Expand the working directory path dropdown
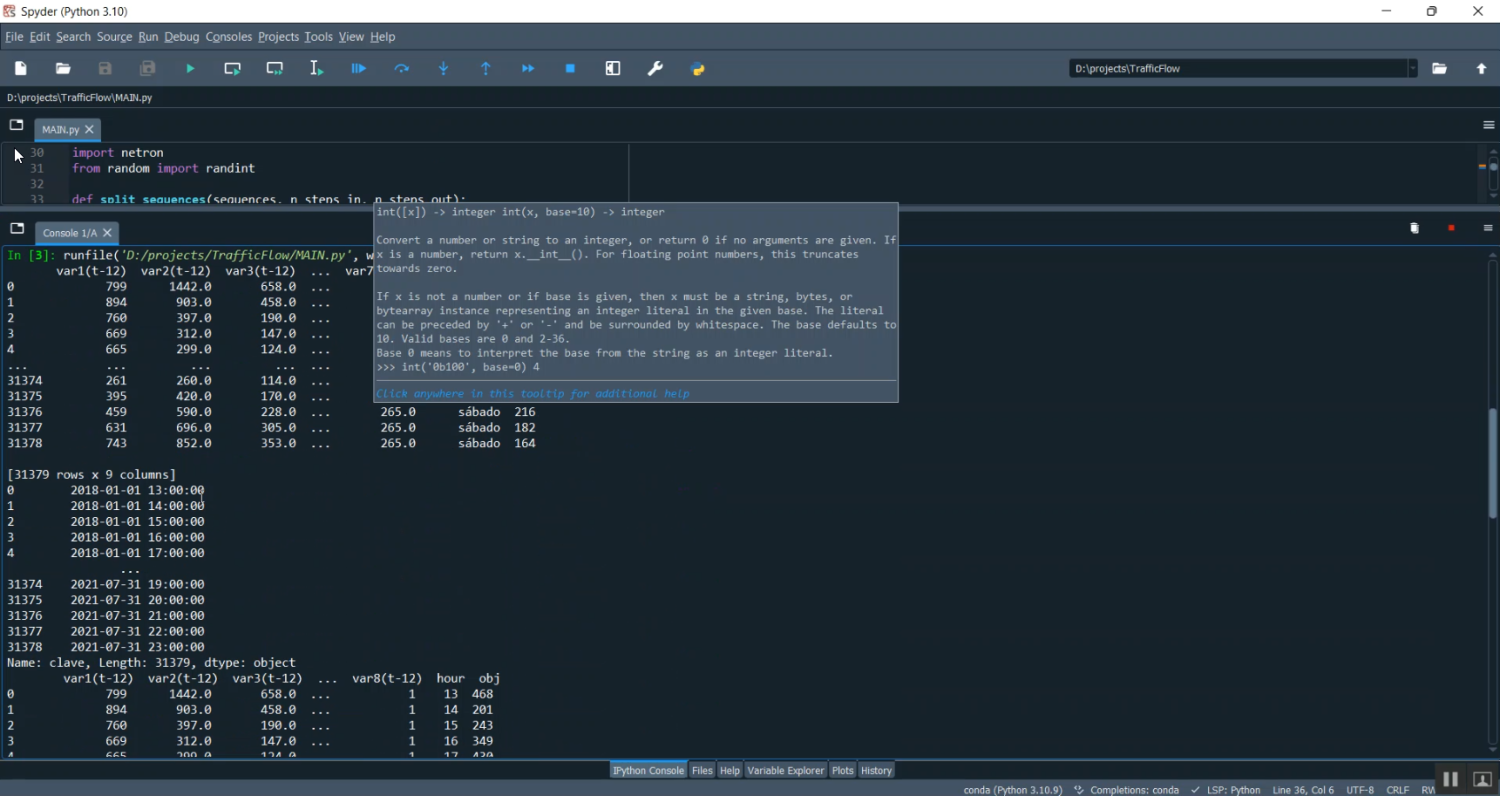Viewport: 1500px width, 796px height. coord(1412,69)
